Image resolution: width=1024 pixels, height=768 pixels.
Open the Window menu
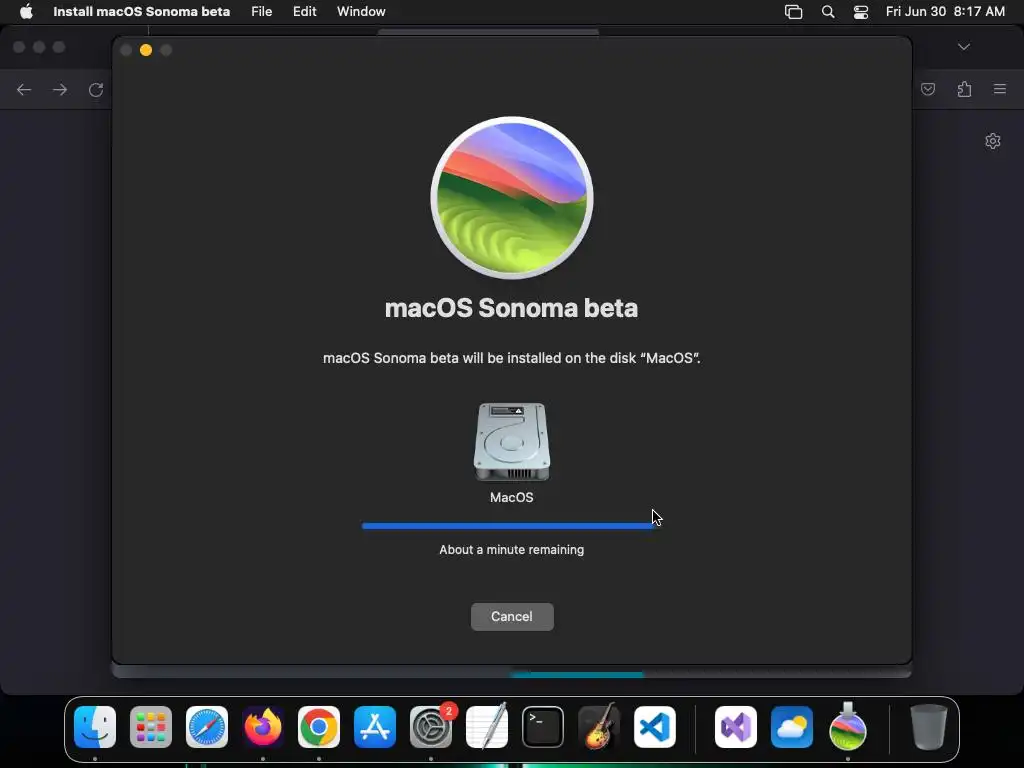tap(361, 11)
